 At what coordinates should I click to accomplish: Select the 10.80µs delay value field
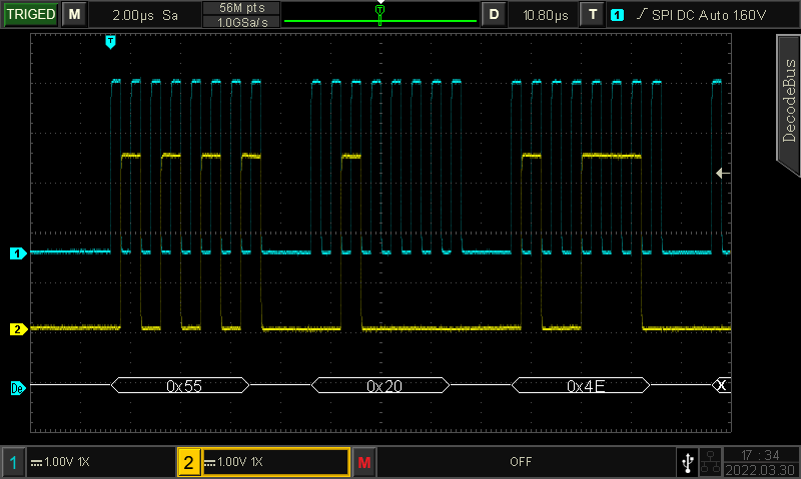click(x=545, y=15)
